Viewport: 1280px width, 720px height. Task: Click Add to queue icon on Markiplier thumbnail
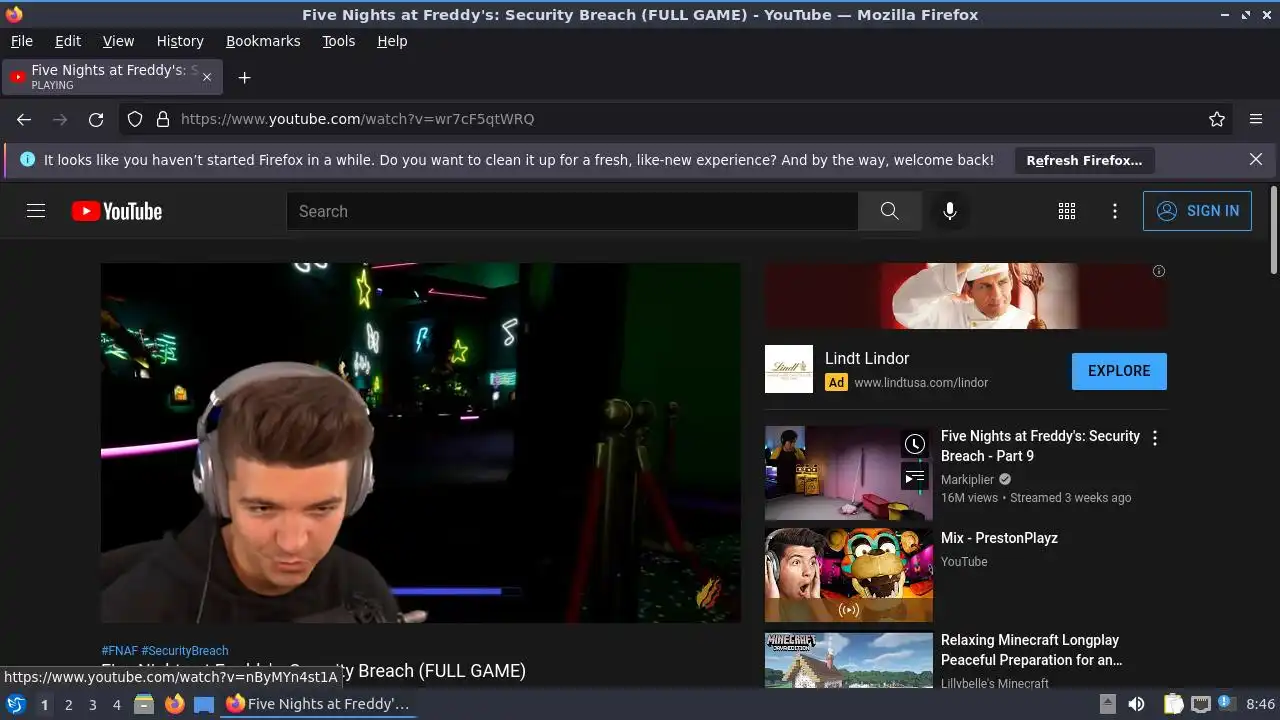click(915, 477)
